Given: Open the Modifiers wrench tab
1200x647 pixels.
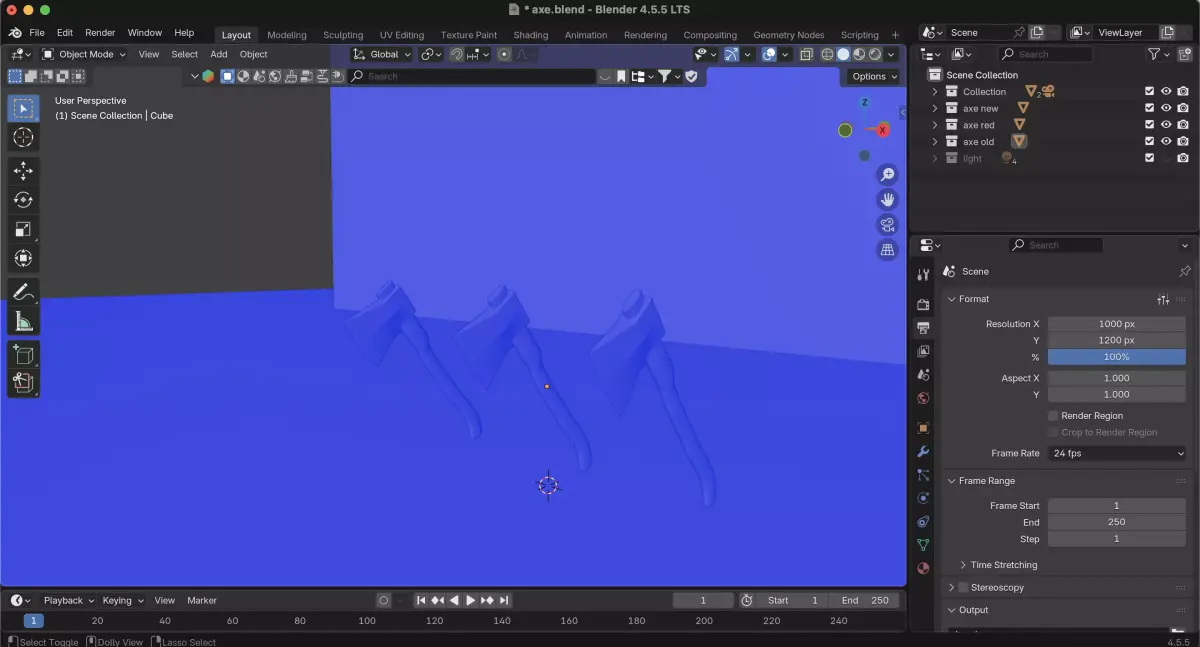Looking at the screenshot, I should [x=923, y=452].
